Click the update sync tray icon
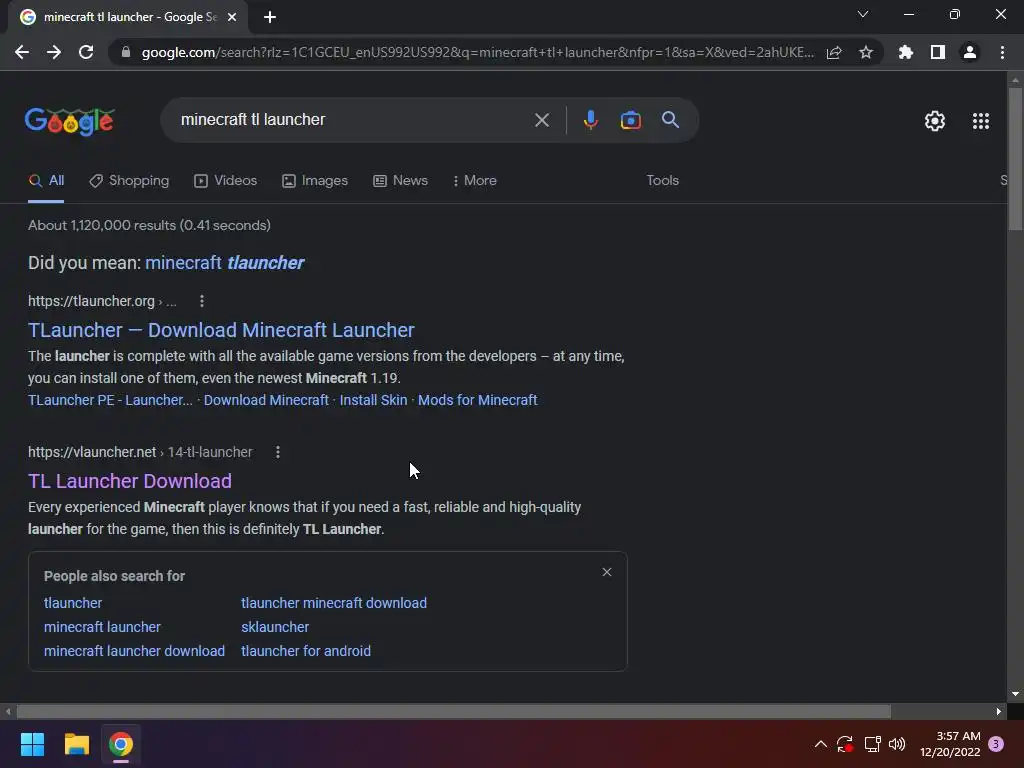 tap(845, 744)
